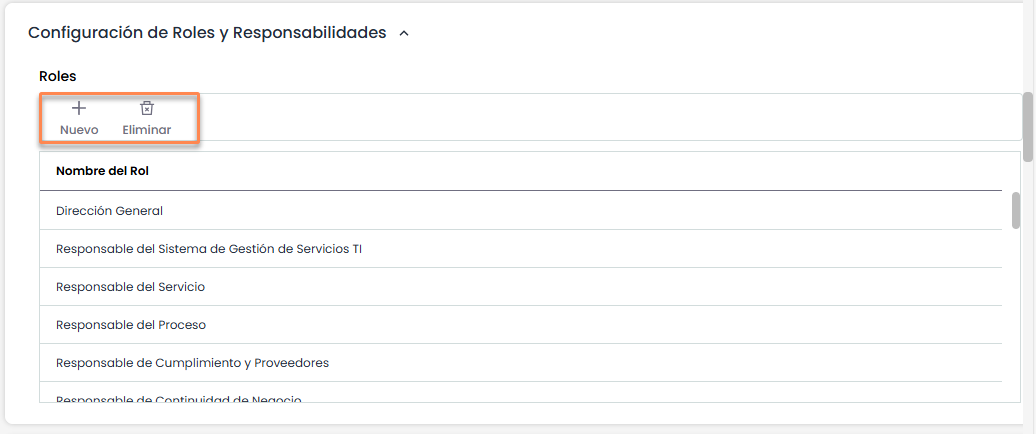This screenshot has height=434, width=1036.
Task: Choose the Responsable del Servicio role
Action: (130, 287)
